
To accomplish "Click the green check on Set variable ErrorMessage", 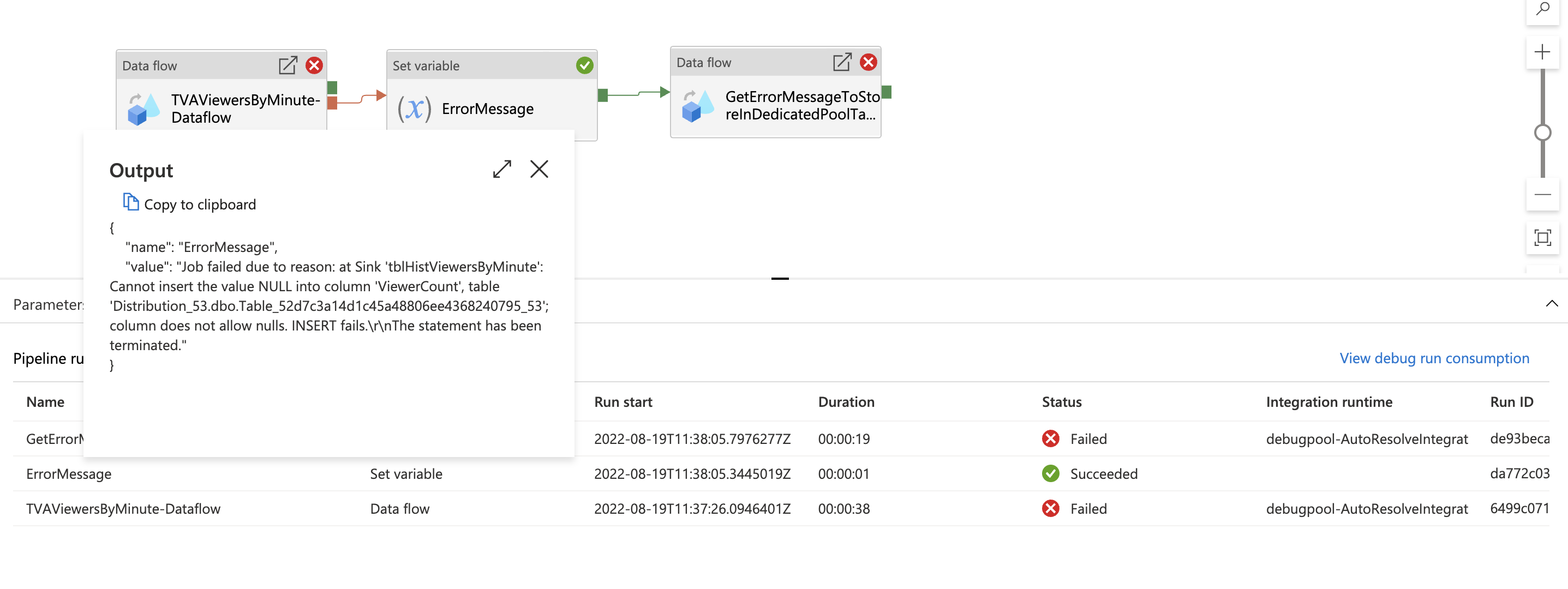I will [x=586, y=65].
